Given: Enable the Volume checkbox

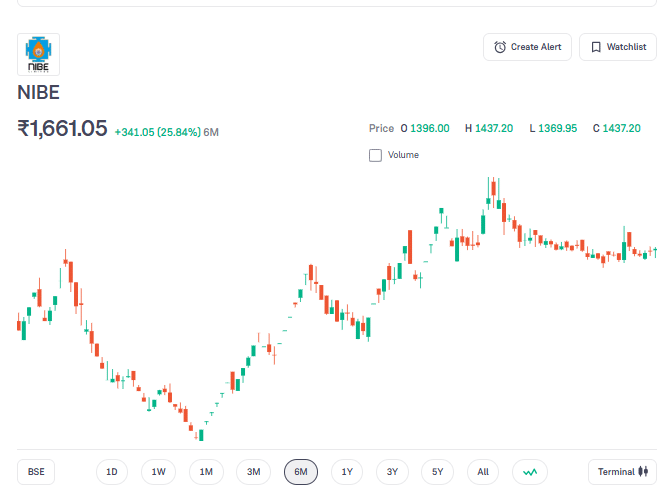Looking at the screenshot, I should [375, 155].
